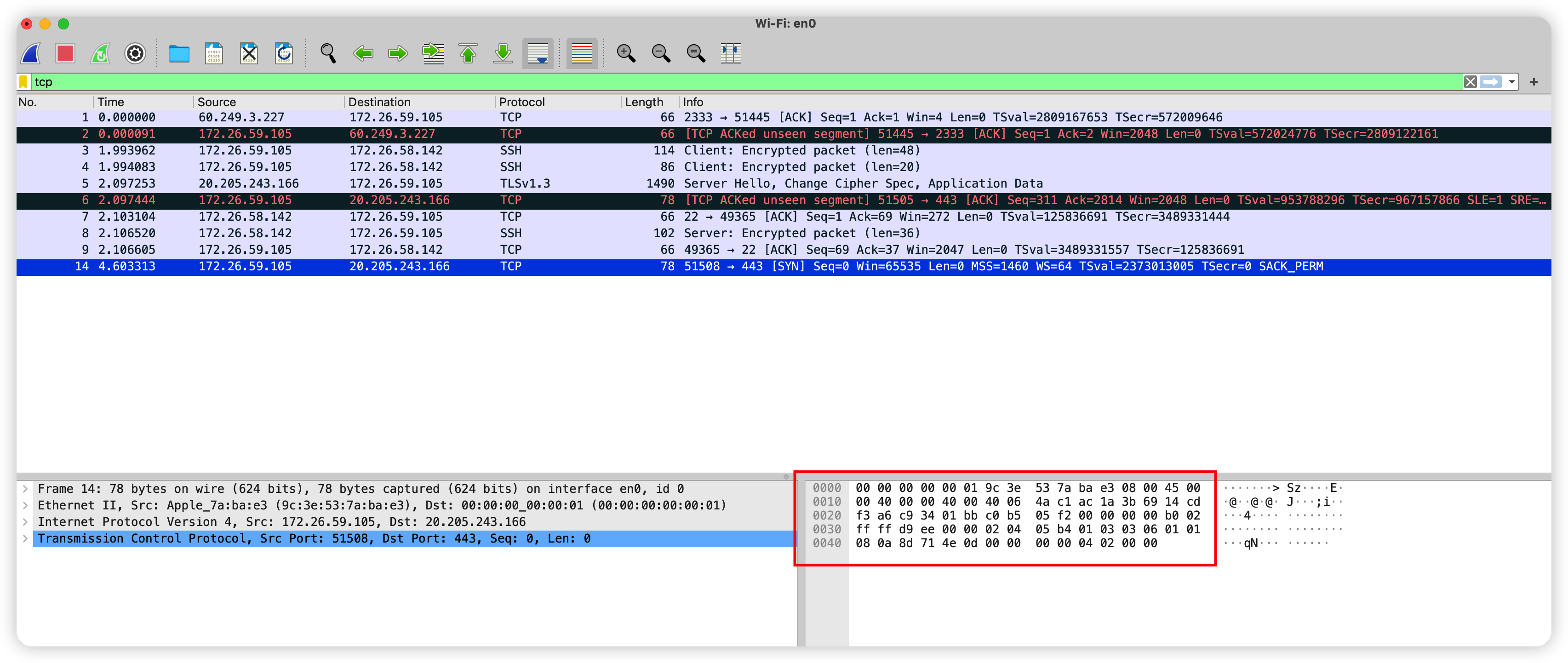The height and width of the screenshot is (663, 1568).
Task: Open capture options gear icon
Action: pos(135,54)
